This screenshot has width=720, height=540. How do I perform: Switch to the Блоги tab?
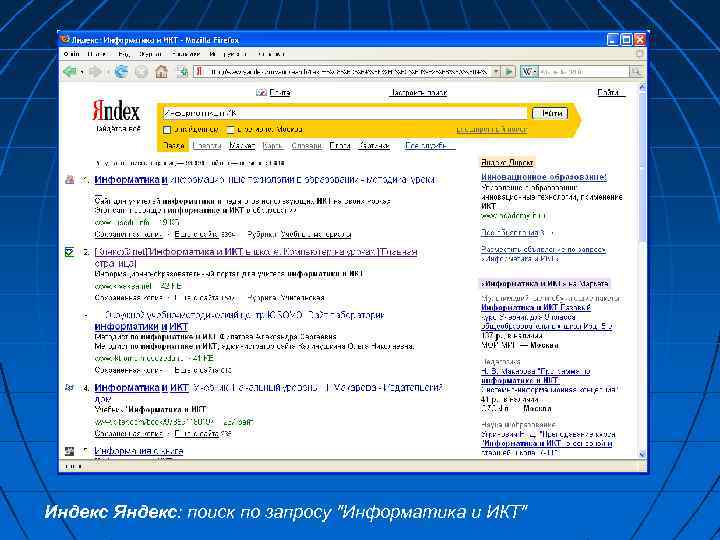(x=340, y=146)
